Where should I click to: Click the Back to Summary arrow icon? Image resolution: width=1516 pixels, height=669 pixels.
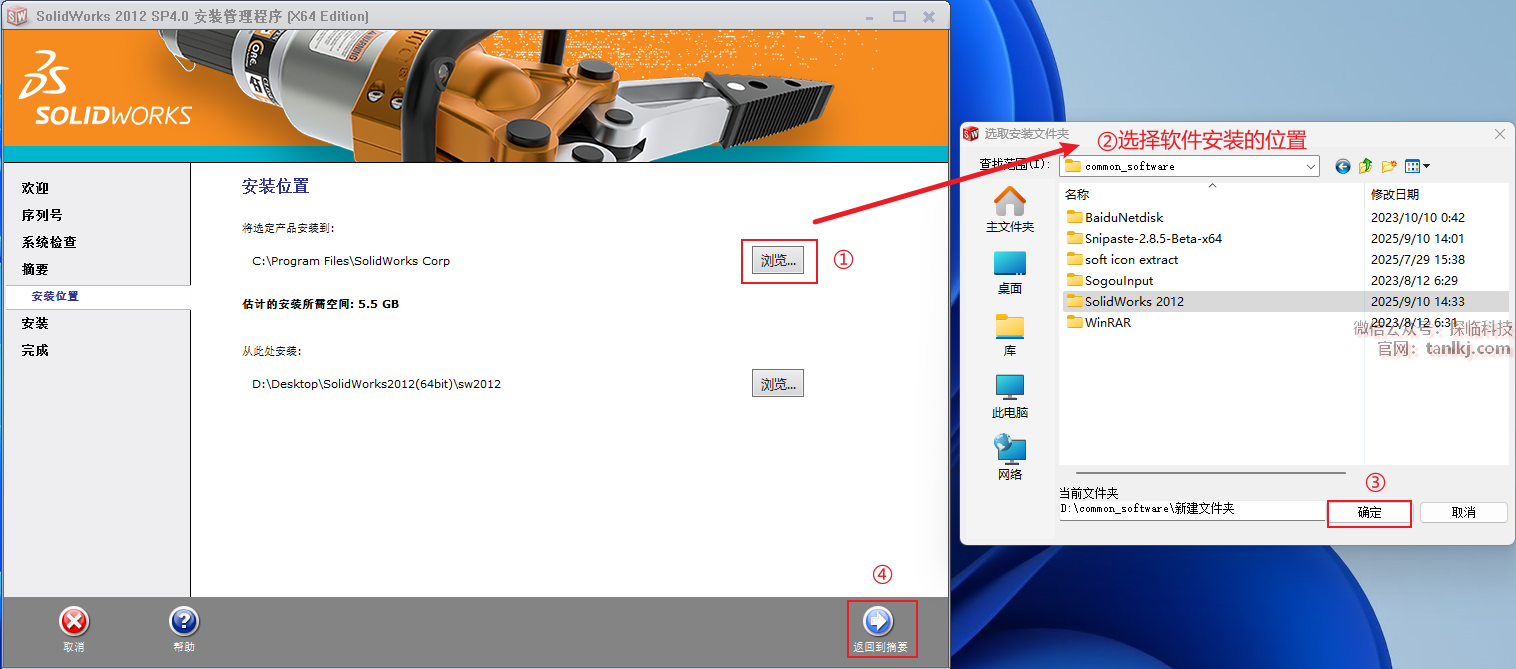click(x=877, y=621)
